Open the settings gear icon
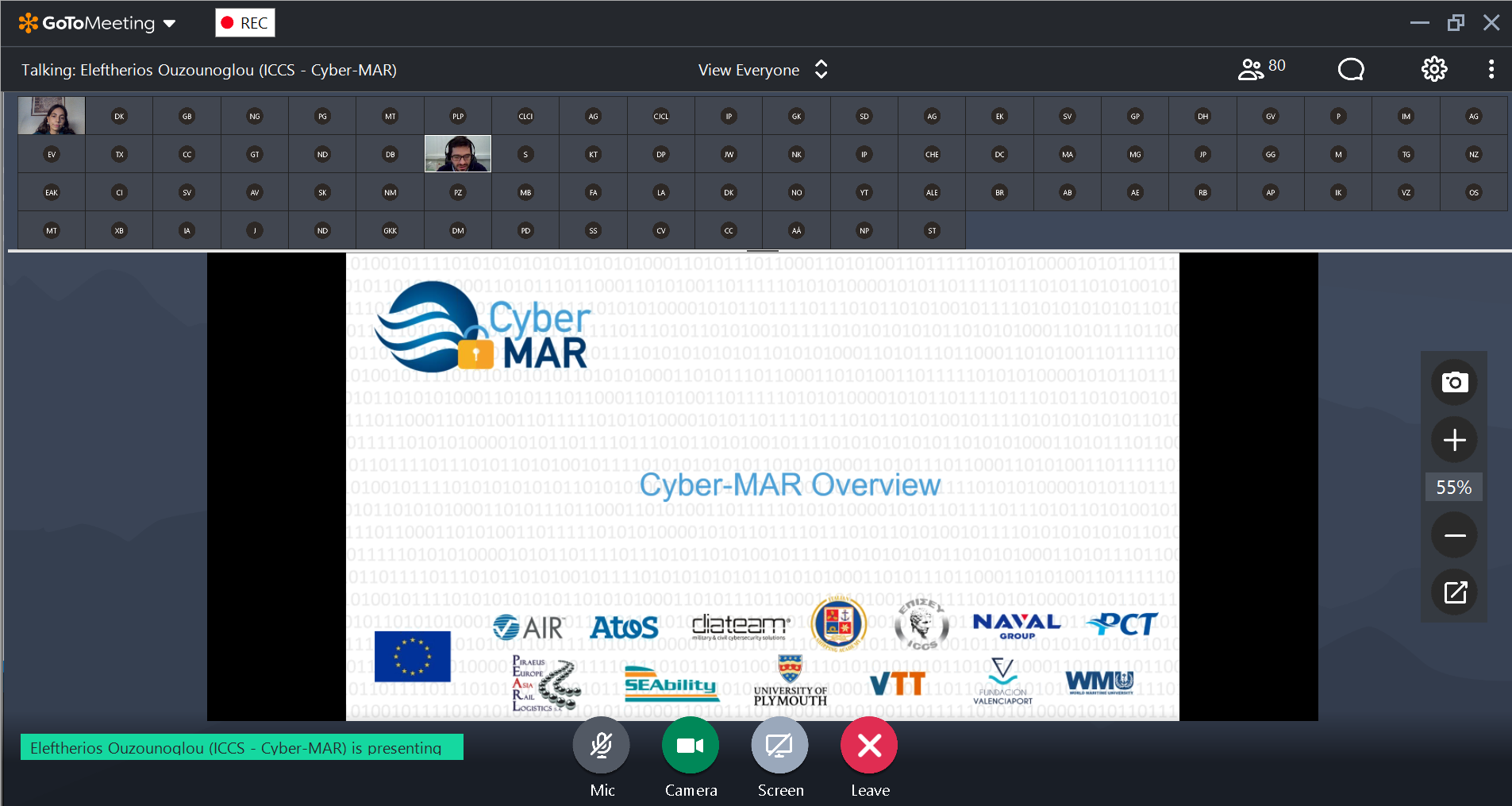Viewport: 1512px width, 806px height. tap(1433, 70)
